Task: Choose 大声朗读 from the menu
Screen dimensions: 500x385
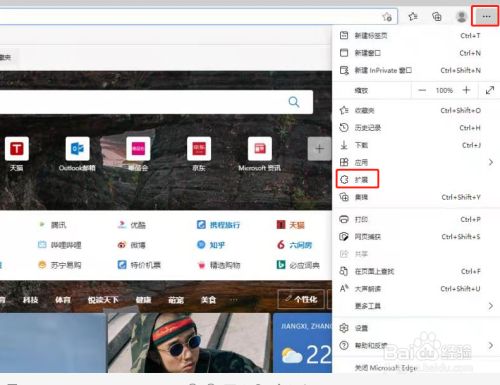Action: pos(416,289)
